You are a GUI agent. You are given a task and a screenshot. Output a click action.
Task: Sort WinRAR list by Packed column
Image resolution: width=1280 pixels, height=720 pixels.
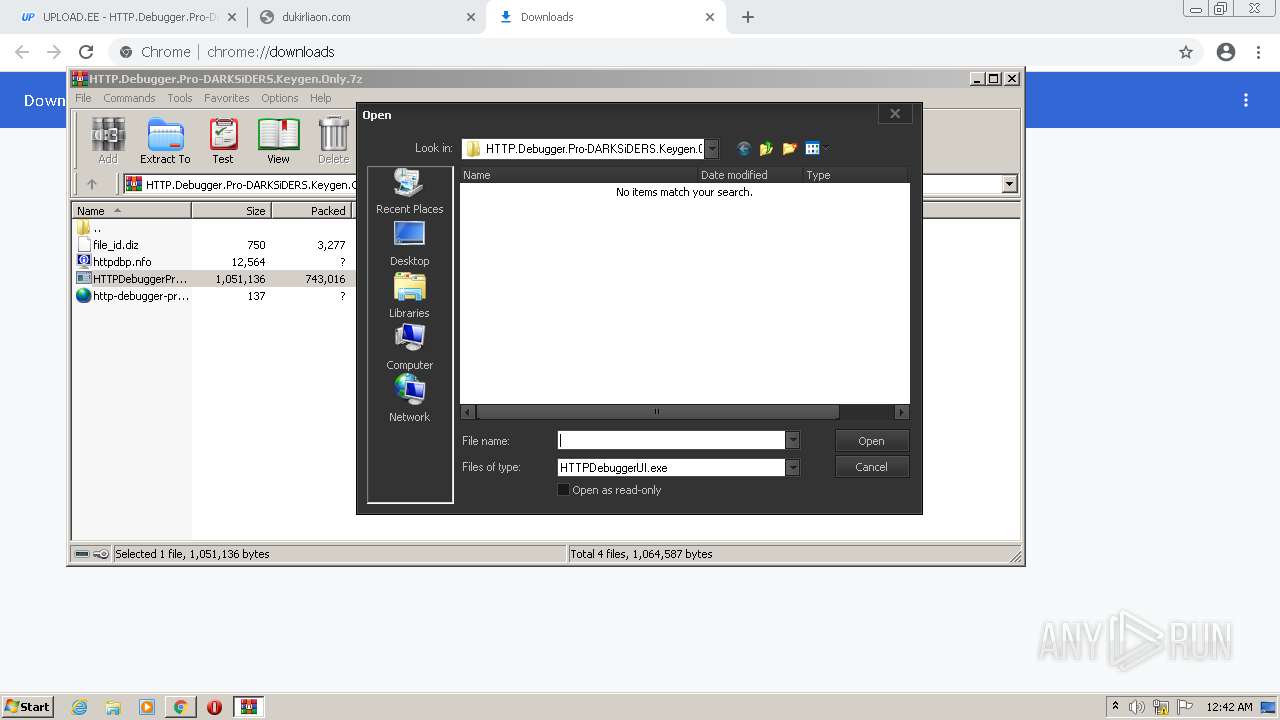click(x=311, y=211)
